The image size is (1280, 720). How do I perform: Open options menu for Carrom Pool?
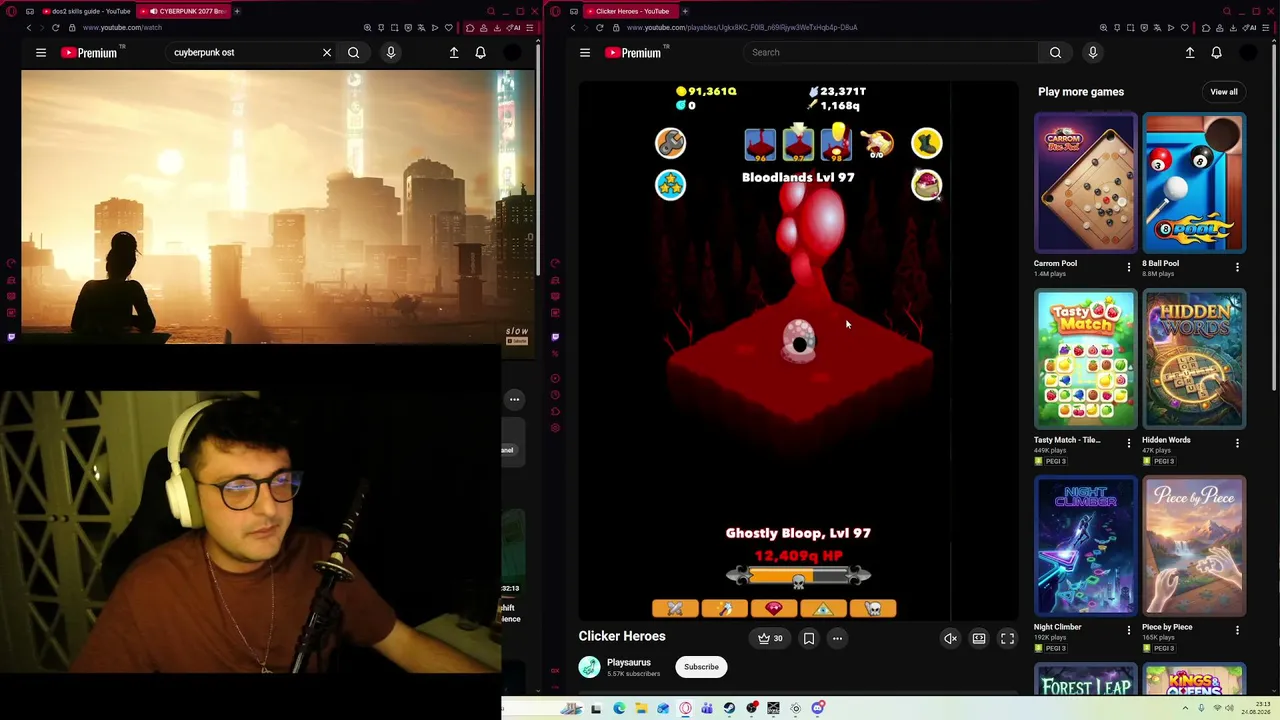(1129, 267)
